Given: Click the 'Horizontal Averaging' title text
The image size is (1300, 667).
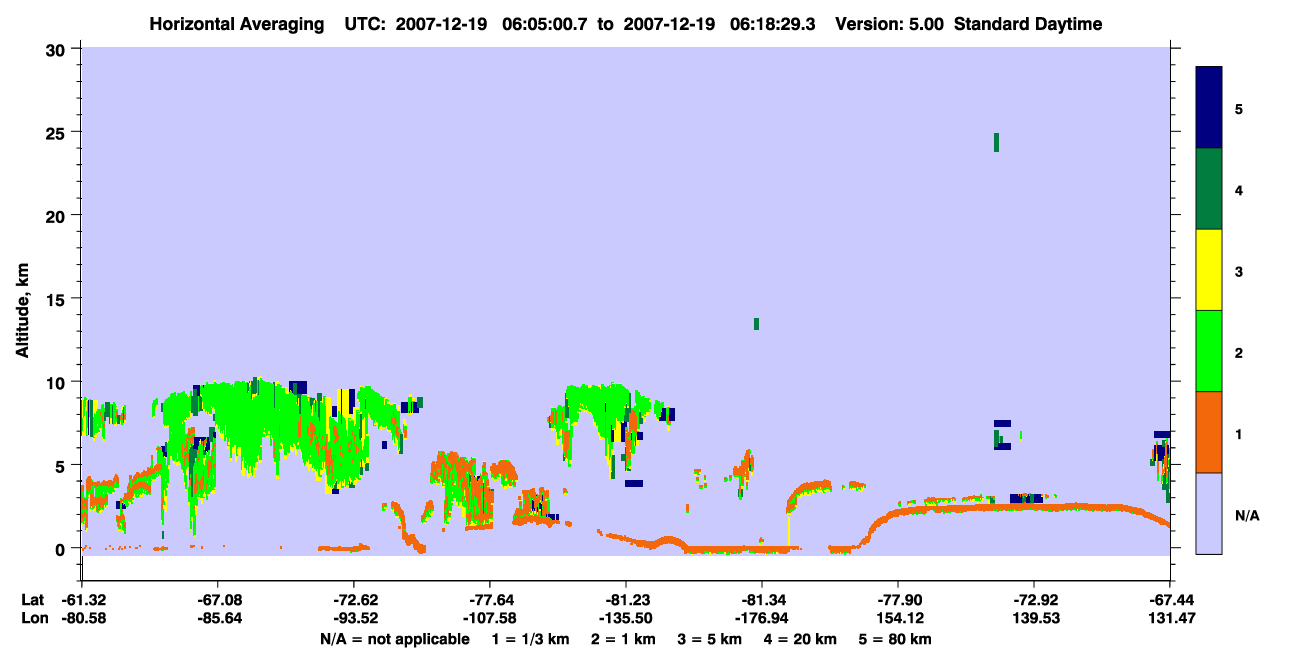Looking at the screenshot, I should [235, 24].
